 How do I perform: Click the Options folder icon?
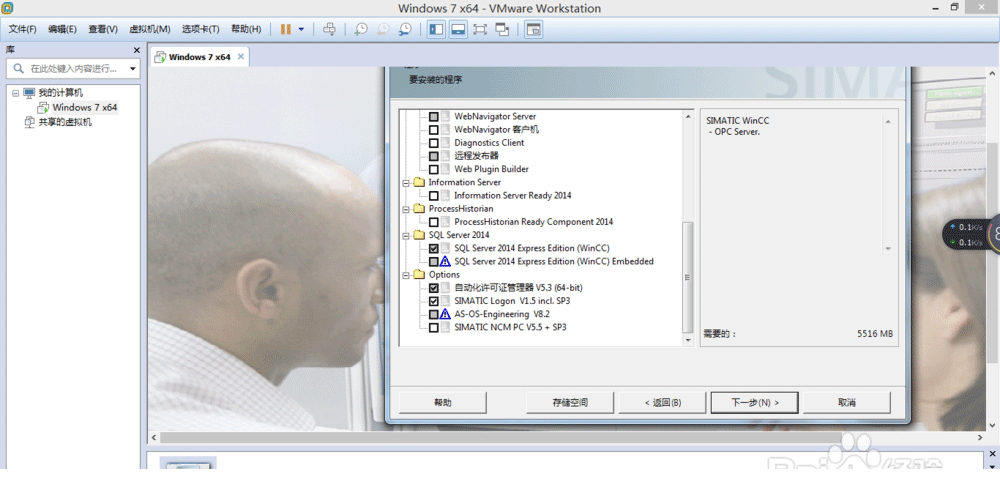pyautogui.click(x=418, y=275)
